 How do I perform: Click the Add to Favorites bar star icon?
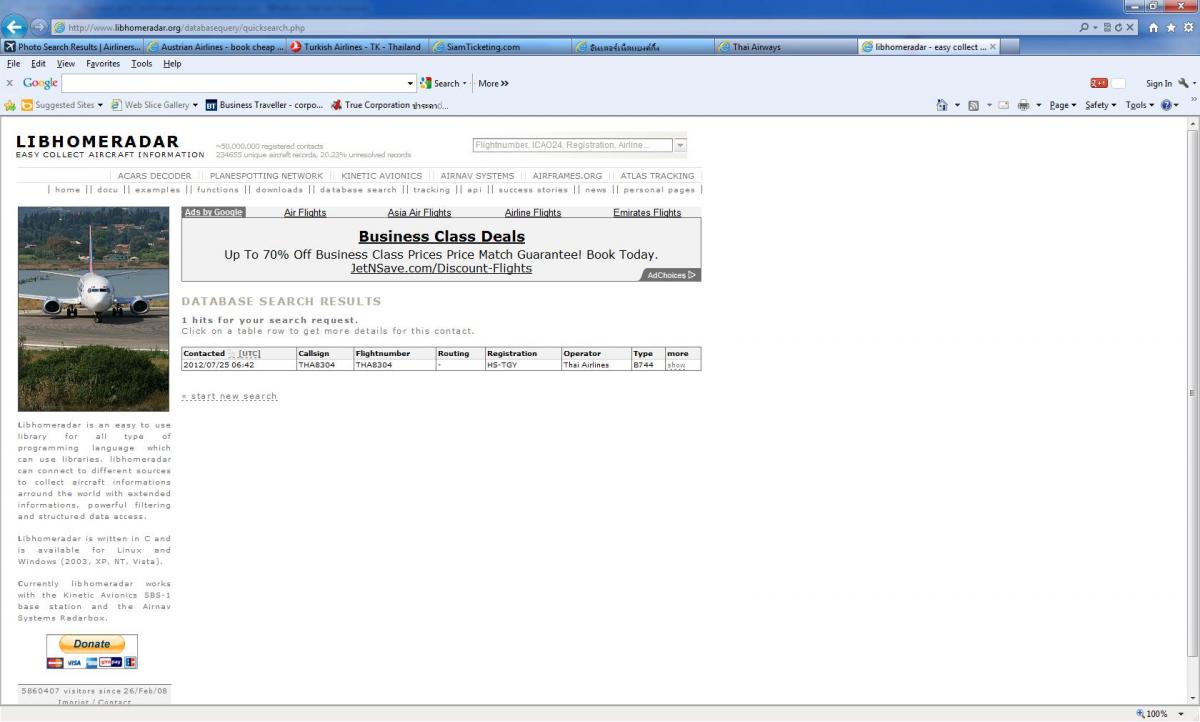(10, 105)
